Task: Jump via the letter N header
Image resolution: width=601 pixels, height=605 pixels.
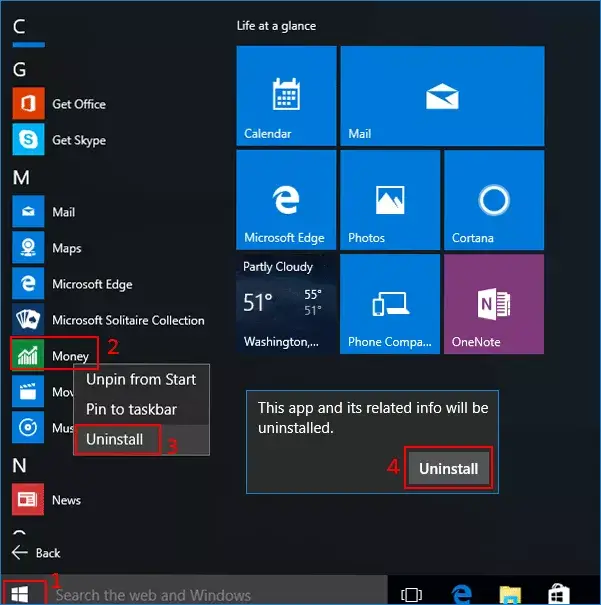Action: tap(19, 466)
